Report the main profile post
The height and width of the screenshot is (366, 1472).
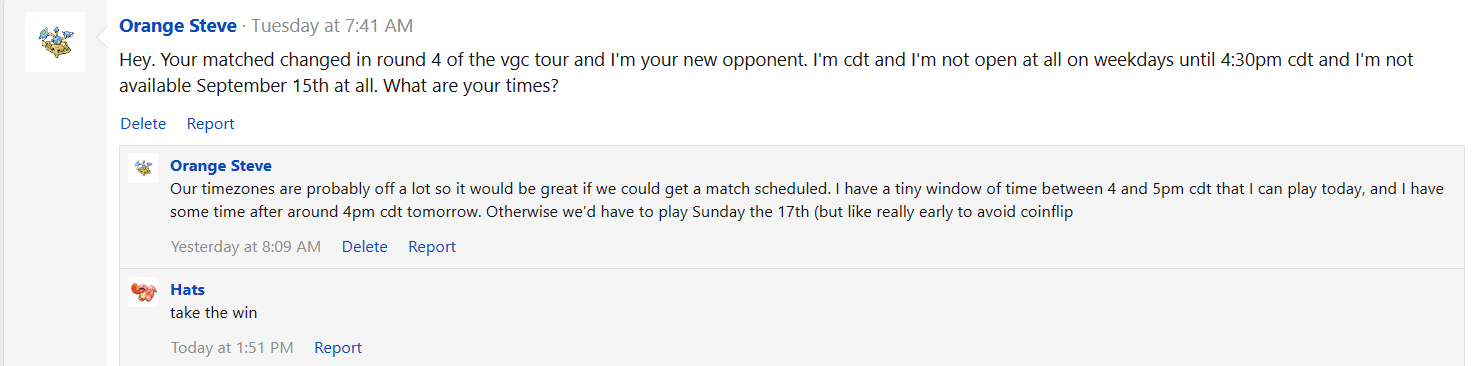point(210,124)
